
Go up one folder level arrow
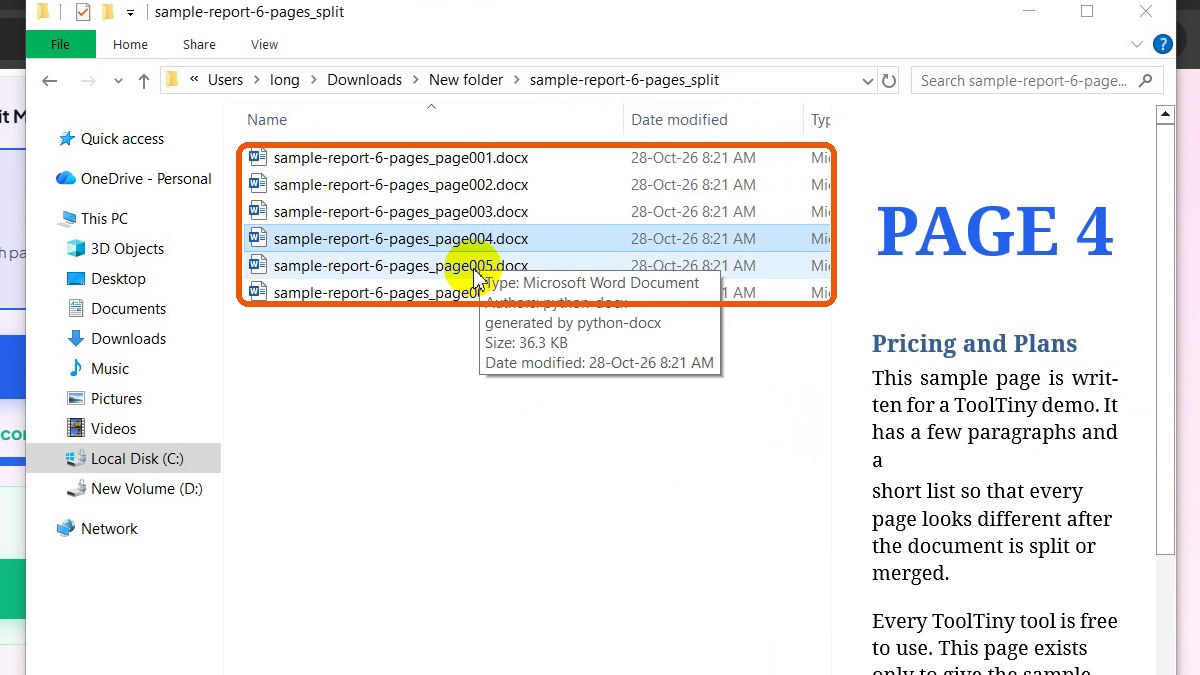coord(143,81)
